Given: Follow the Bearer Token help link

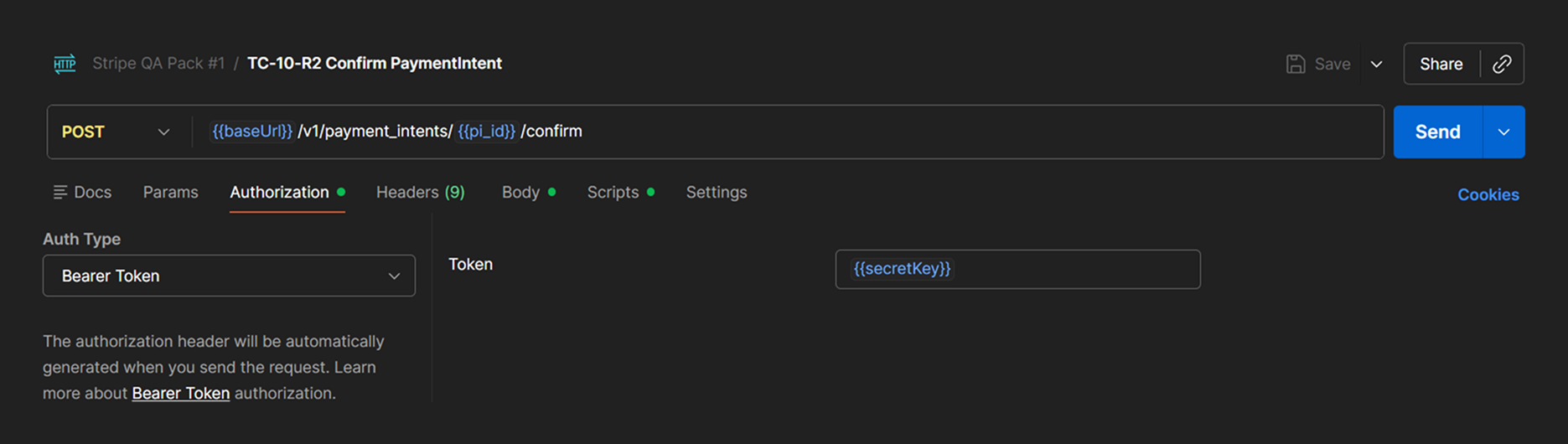Looking at the screenshot, I should (x=181, y=393).
